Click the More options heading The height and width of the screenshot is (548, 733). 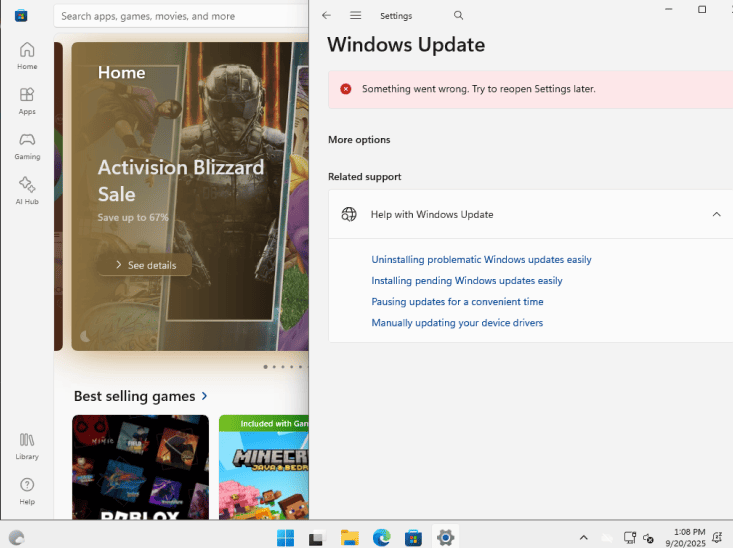[x=359, y=140]
